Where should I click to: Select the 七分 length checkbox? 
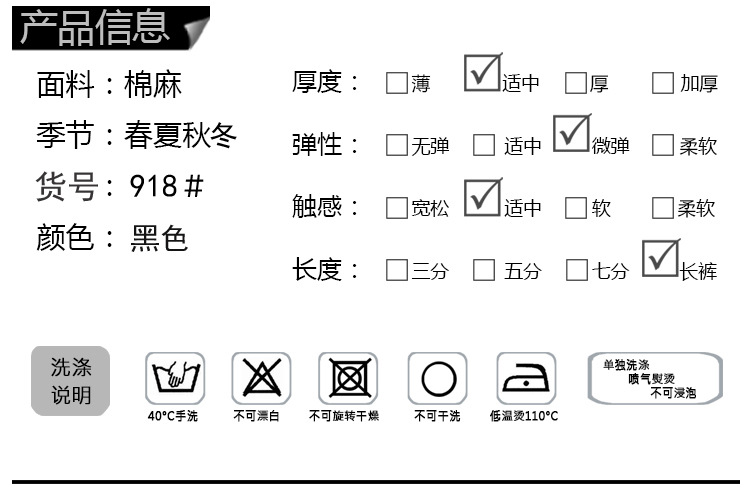pos(576,270)
